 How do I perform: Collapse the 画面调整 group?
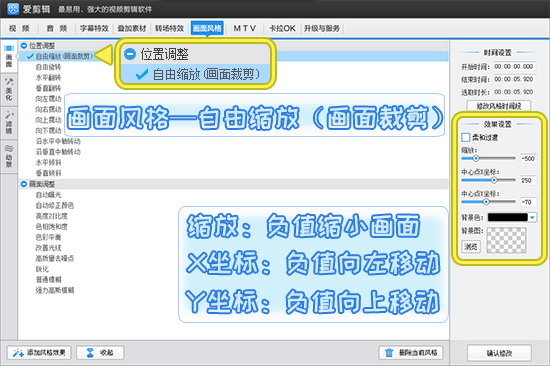click(x=24, y=184)
